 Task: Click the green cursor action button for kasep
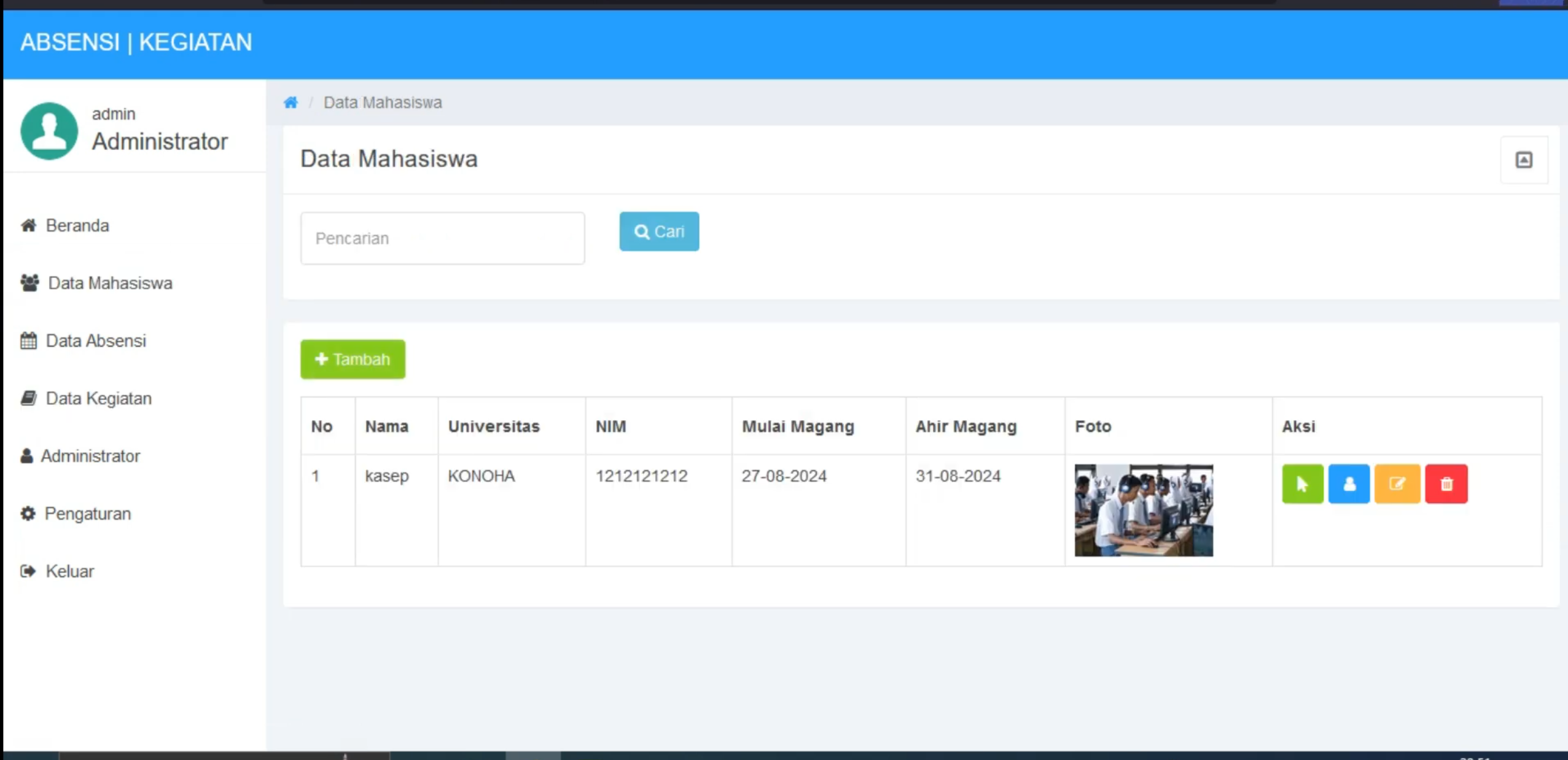tap(1302, 484)
